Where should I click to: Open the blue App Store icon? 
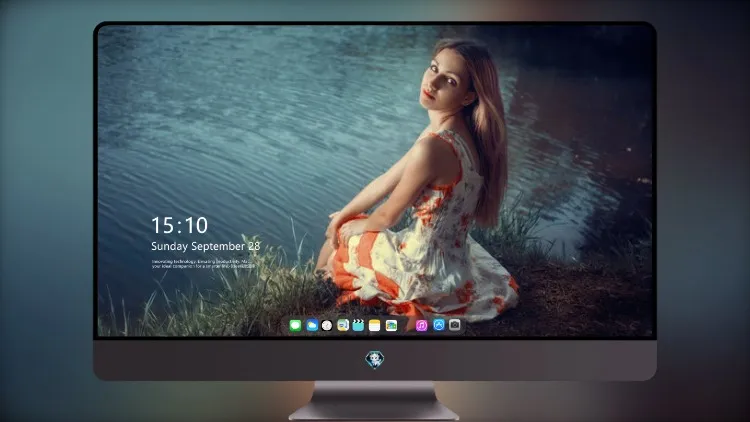439,325
